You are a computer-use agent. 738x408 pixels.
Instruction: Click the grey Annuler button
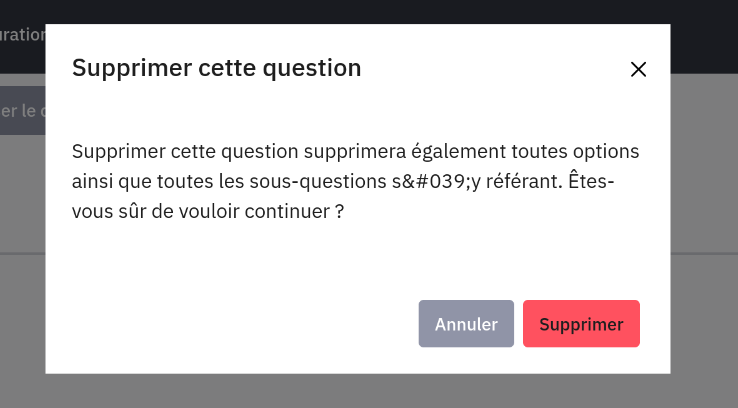click(x=466, y=324)
